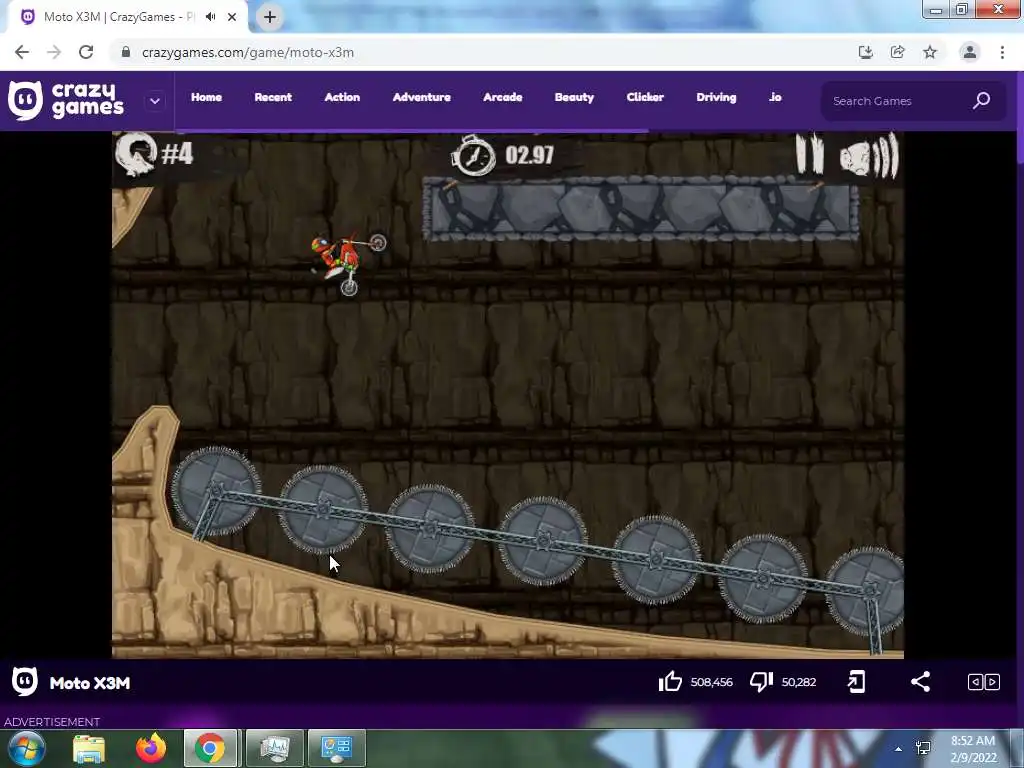Viewport: 1024px width, 768px height.
Task: Open the performance monitor taskbar icon
Action: click(x=274, y=748)
